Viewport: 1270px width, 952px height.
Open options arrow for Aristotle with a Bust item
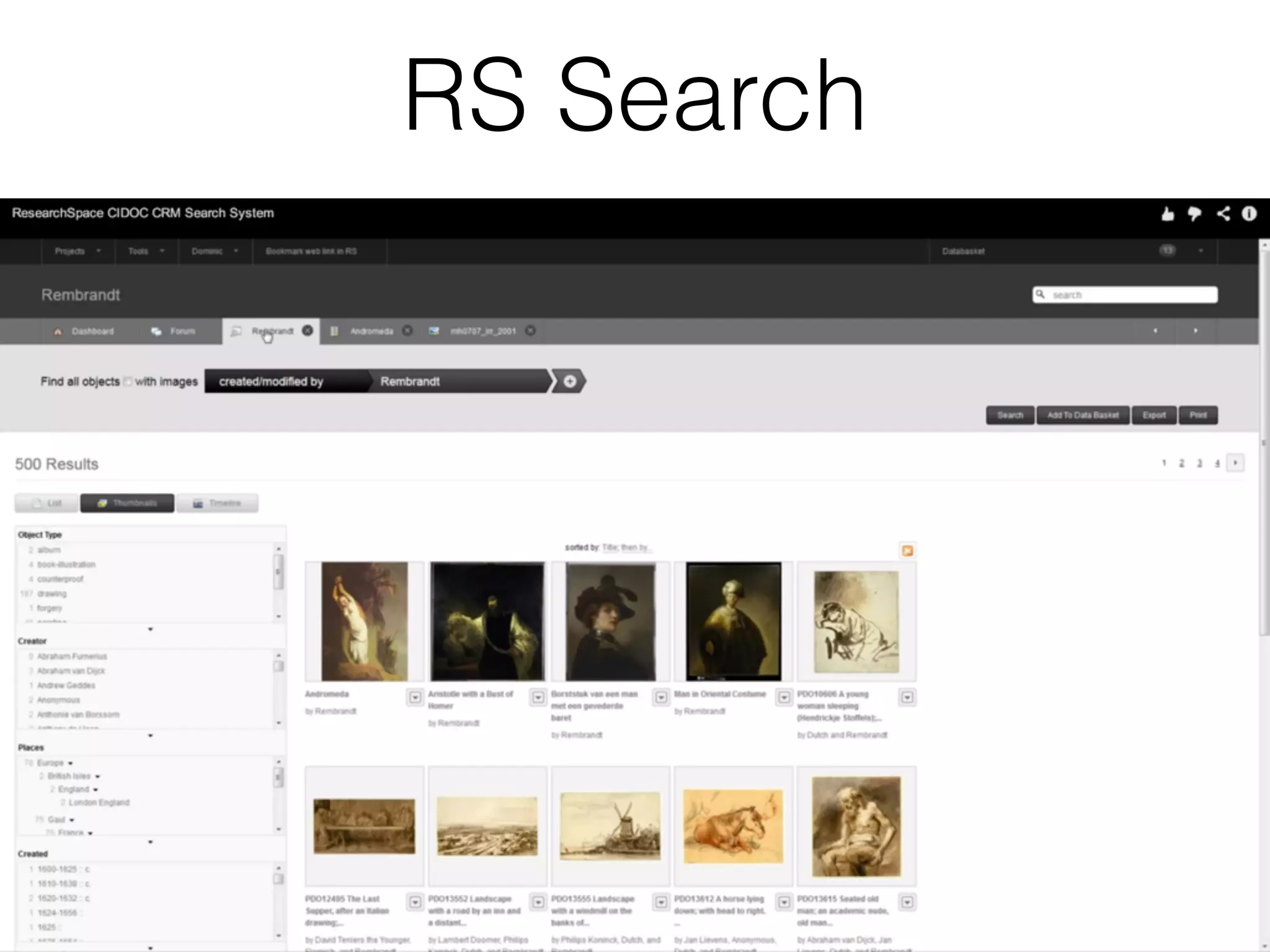pos(538,697)
